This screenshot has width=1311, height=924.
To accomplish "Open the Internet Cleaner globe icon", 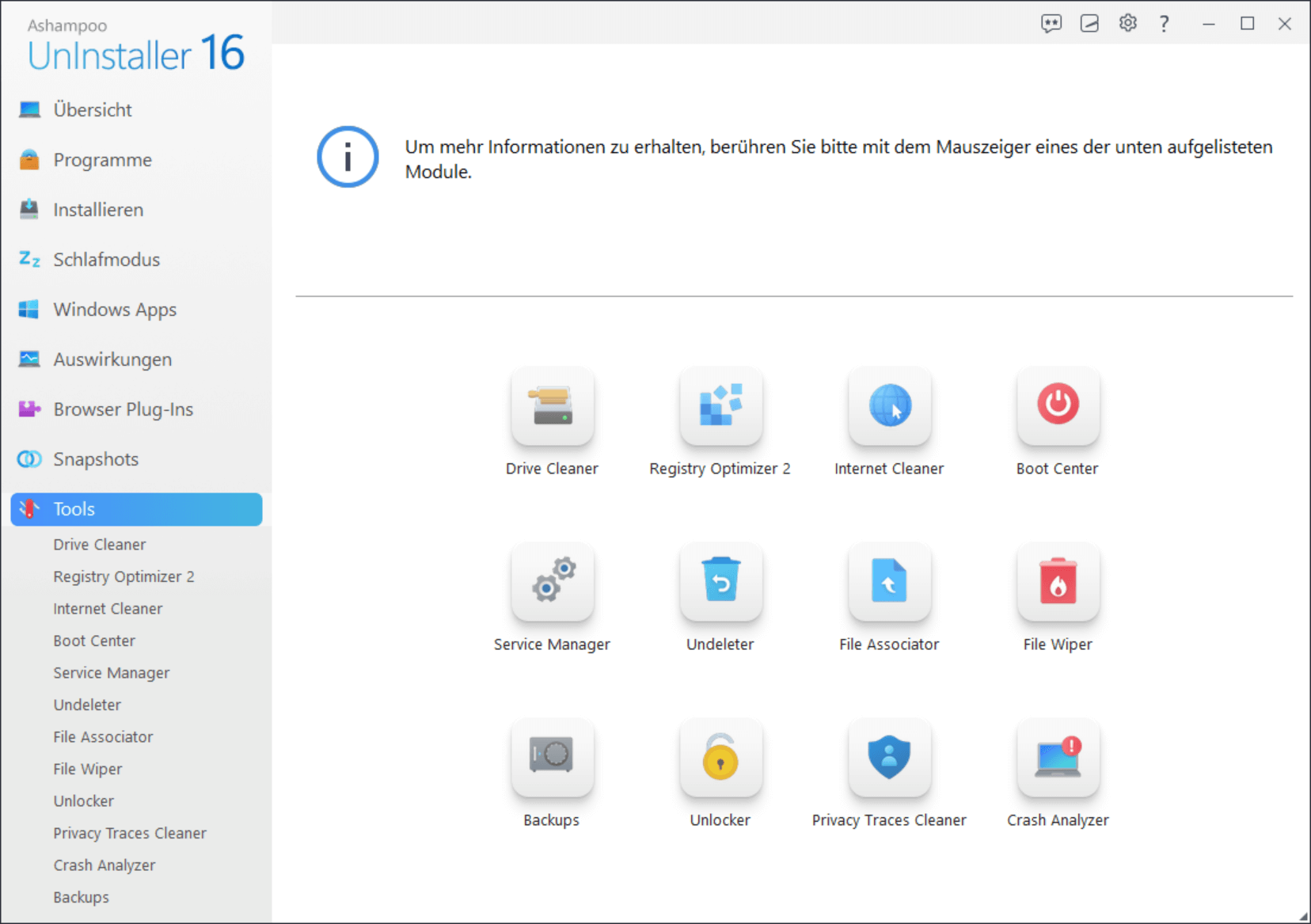I will tap(889, 405).
